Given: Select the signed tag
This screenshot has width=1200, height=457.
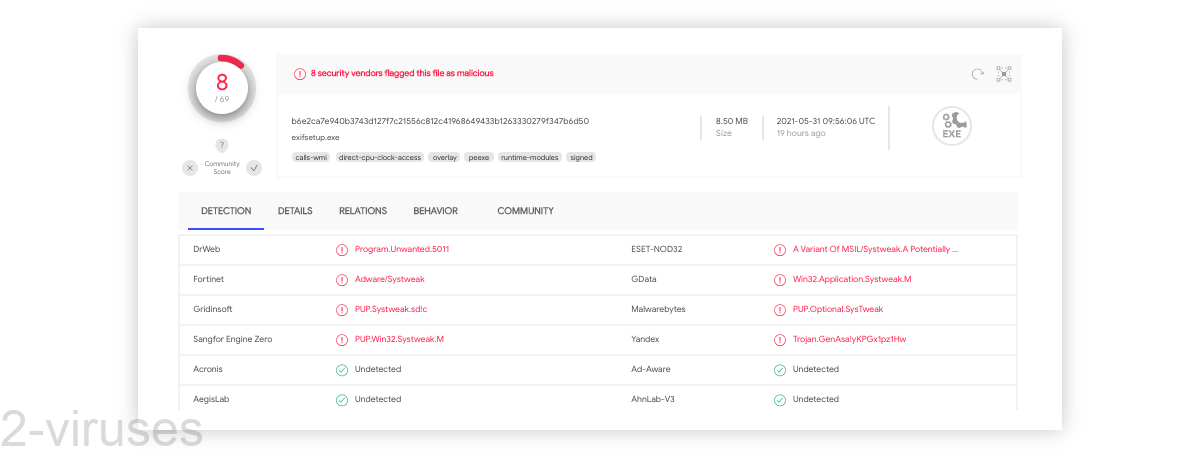Looking at the screenshot, I should click(581, 157).
